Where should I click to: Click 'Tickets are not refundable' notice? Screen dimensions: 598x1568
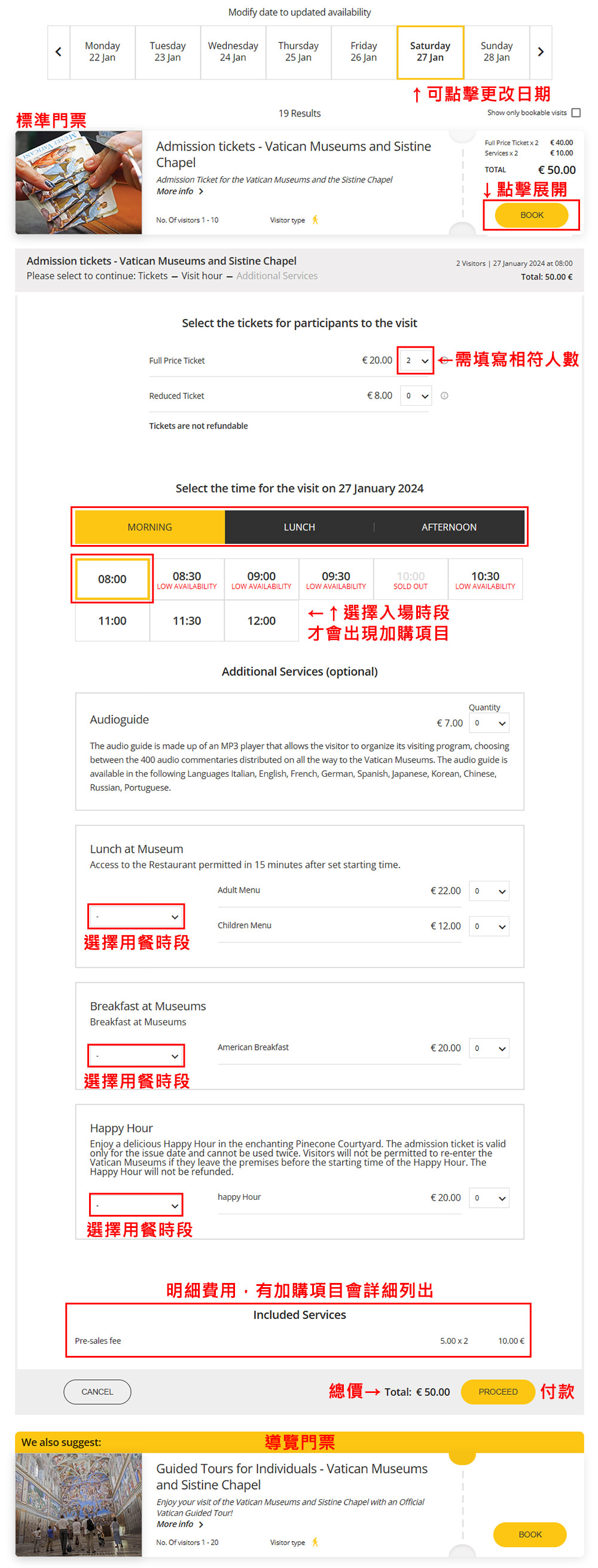pyautogui.click(x=199, y=426)
